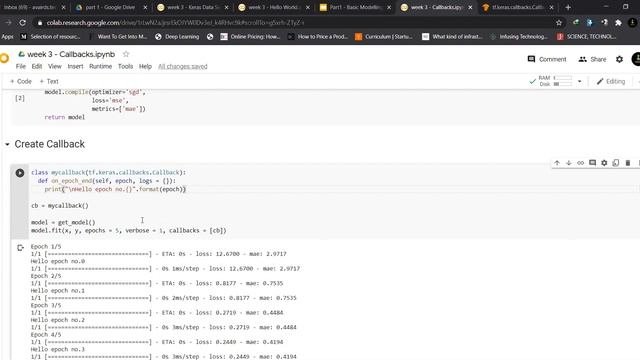This screenshot has width=640, height=360.
Task: Move the cell down with the arrow icon
Action: (x=569, y=163)
